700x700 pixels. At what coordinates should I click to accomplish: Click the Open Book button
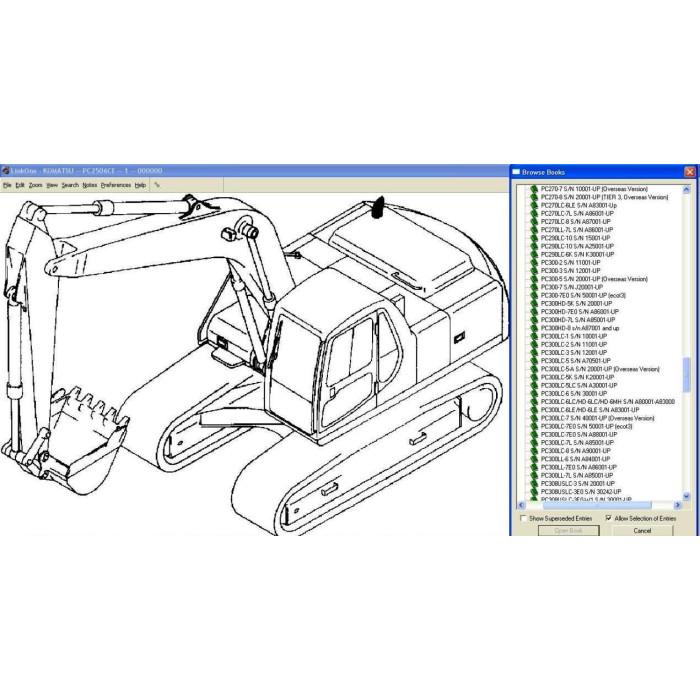pos(568,531)
